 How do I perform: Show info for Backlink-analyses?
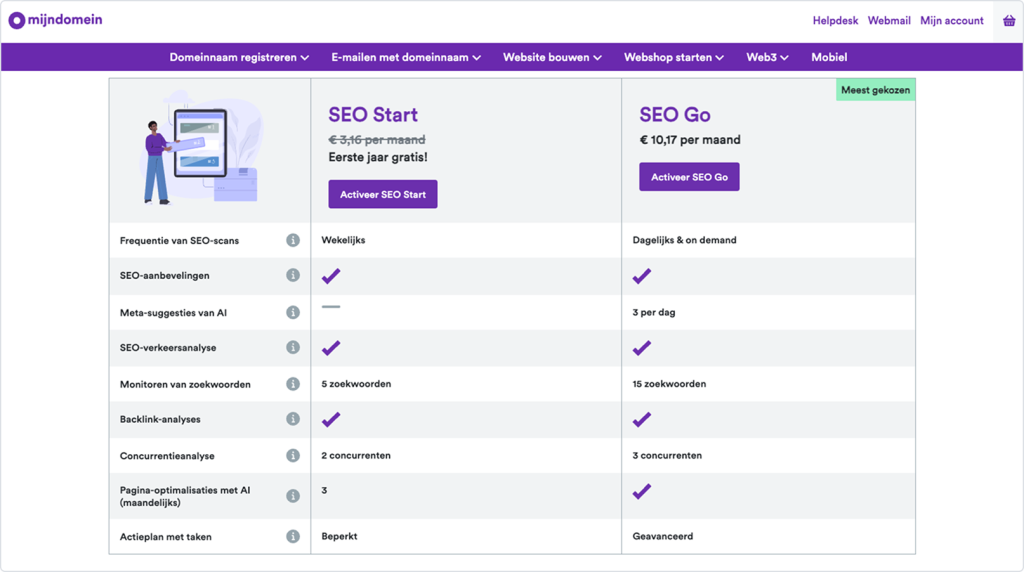click(x=293, y=419)
